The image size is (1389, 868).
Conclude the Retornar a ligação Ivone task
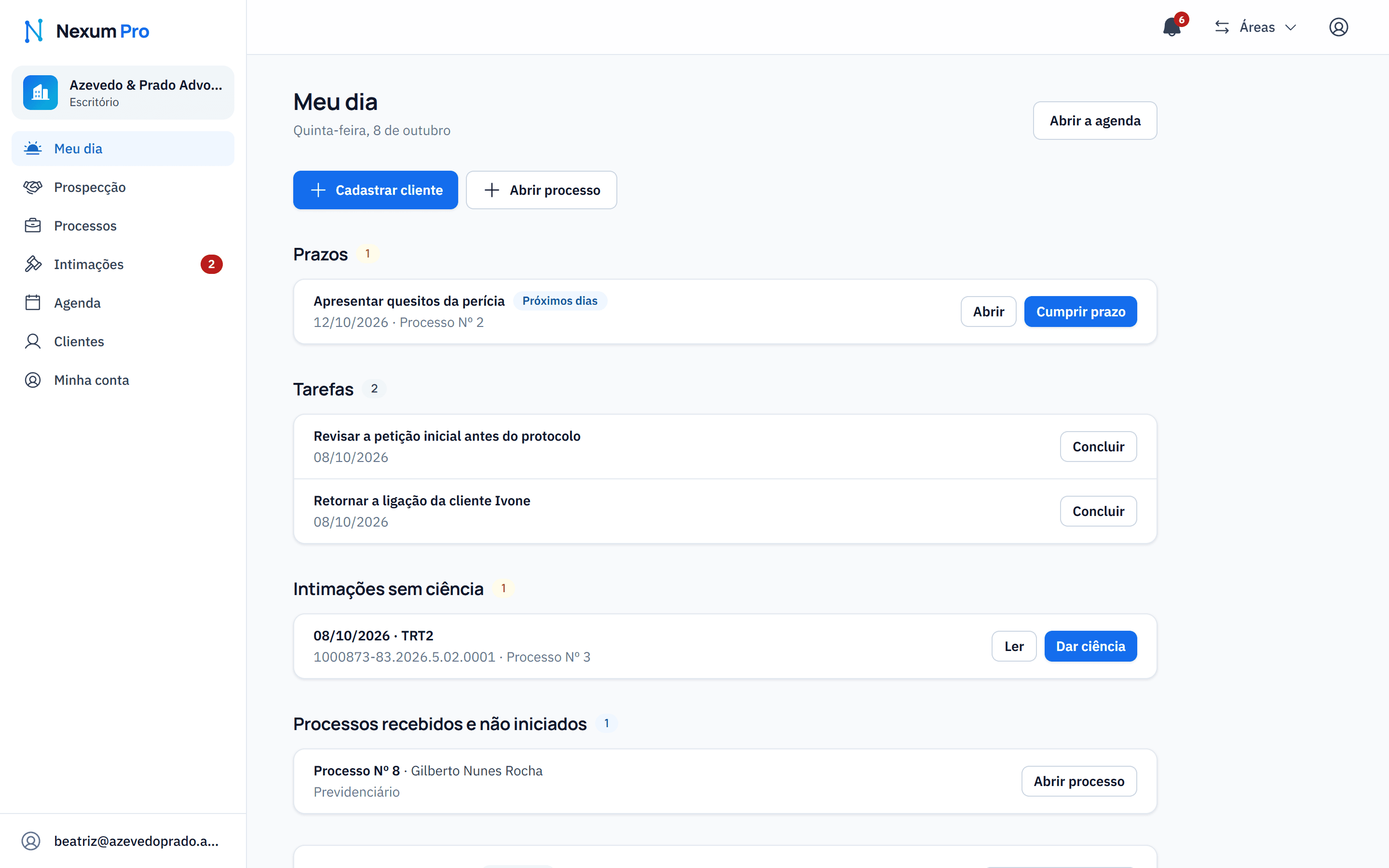(x=1098, y=511)
